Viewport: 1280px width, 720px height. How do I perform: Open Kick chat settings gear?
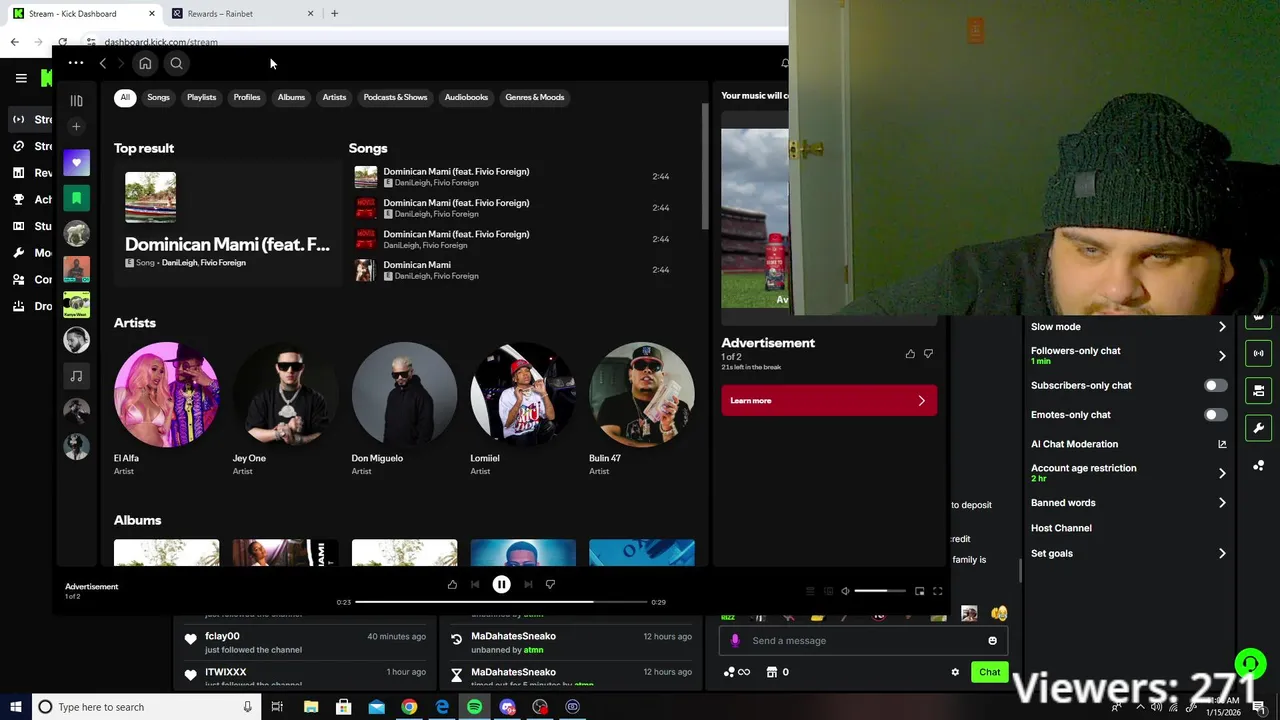[x=955, y=672]
